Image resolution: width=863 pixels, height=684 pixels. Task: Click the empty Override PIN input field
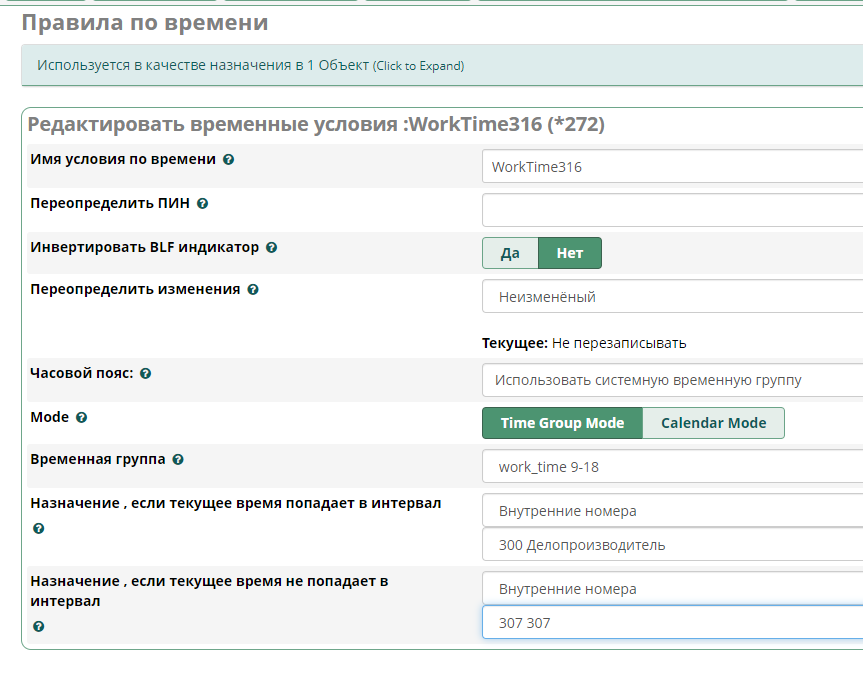pos(672,211)
